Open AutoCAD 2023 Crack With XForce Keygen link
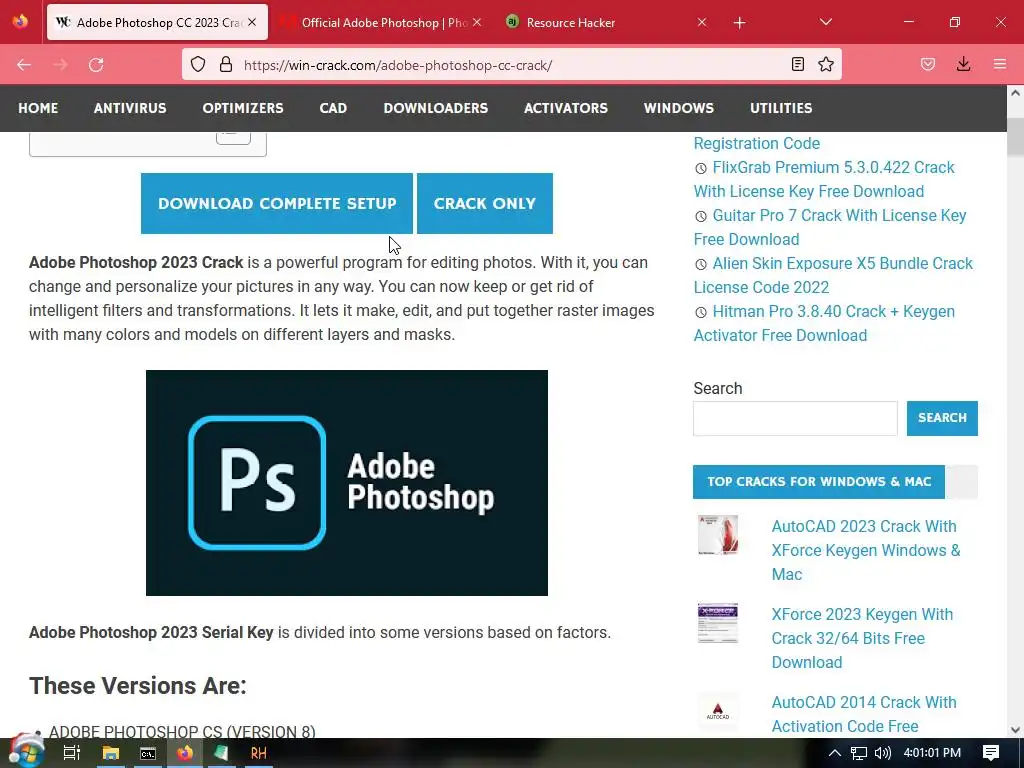1024x768 pixels. (866, 551)
